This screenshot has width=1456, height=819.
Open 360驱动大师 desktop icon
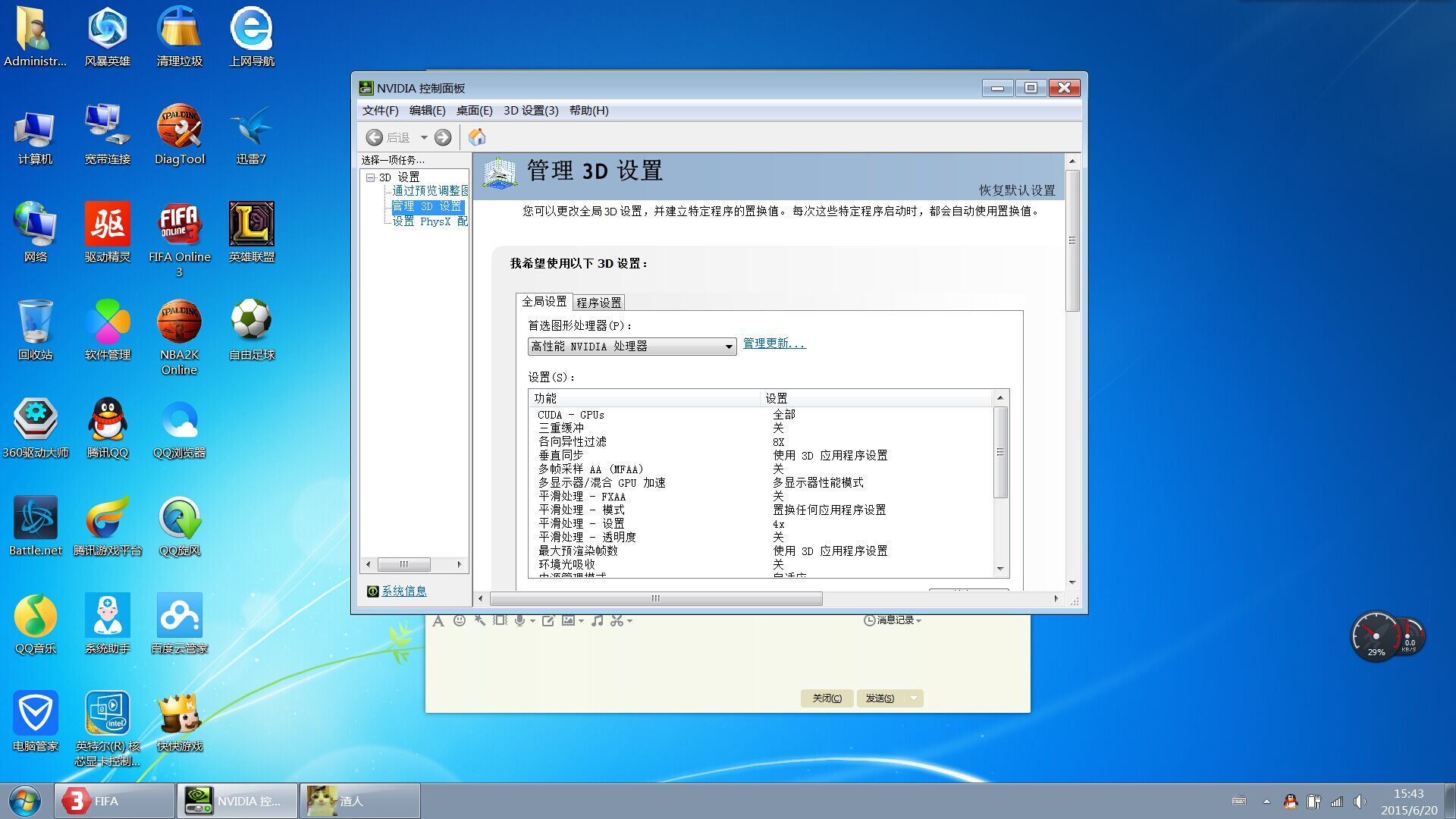point(35,428)
